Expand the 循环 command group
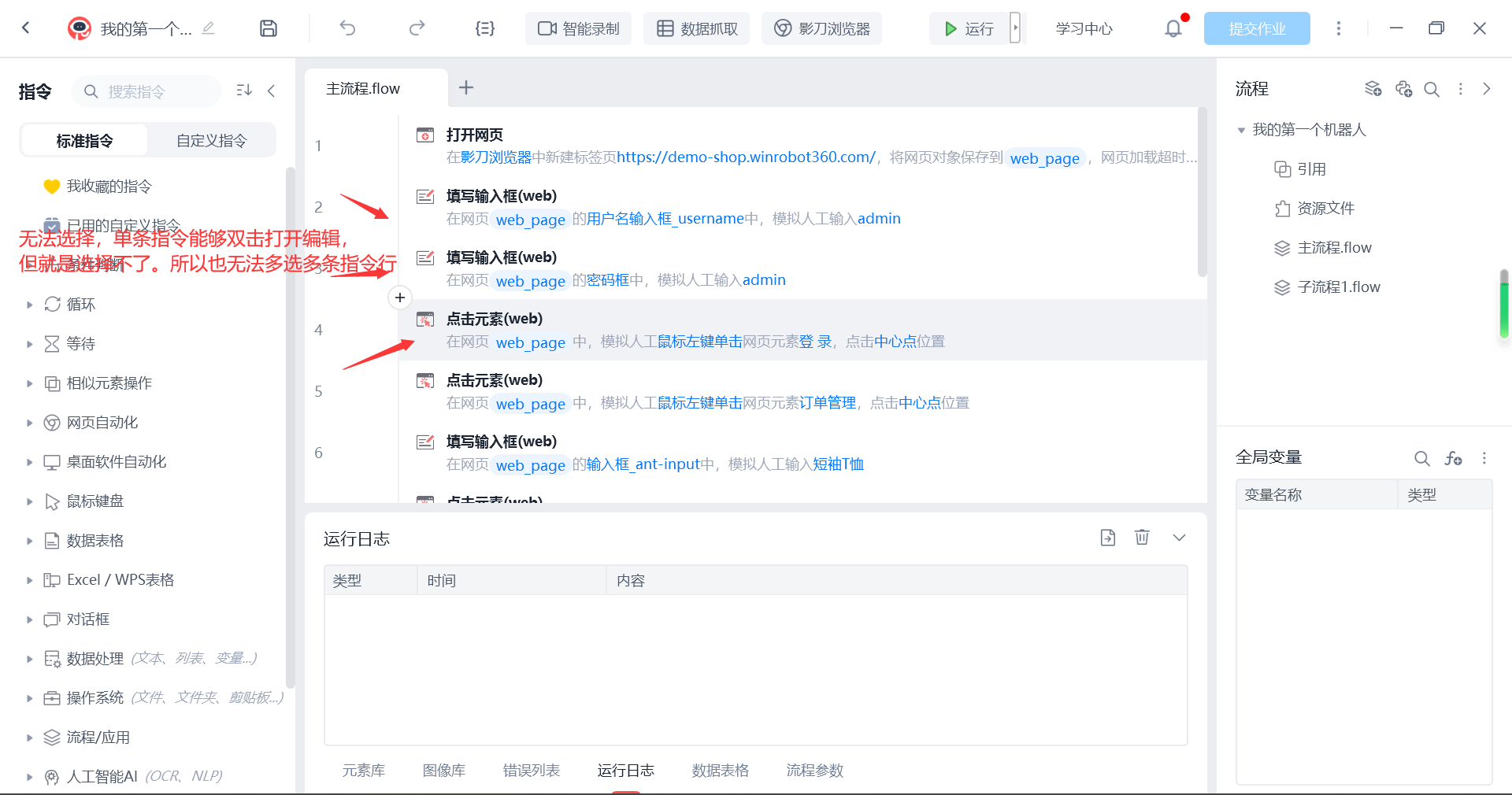 (x=30, y=305)
